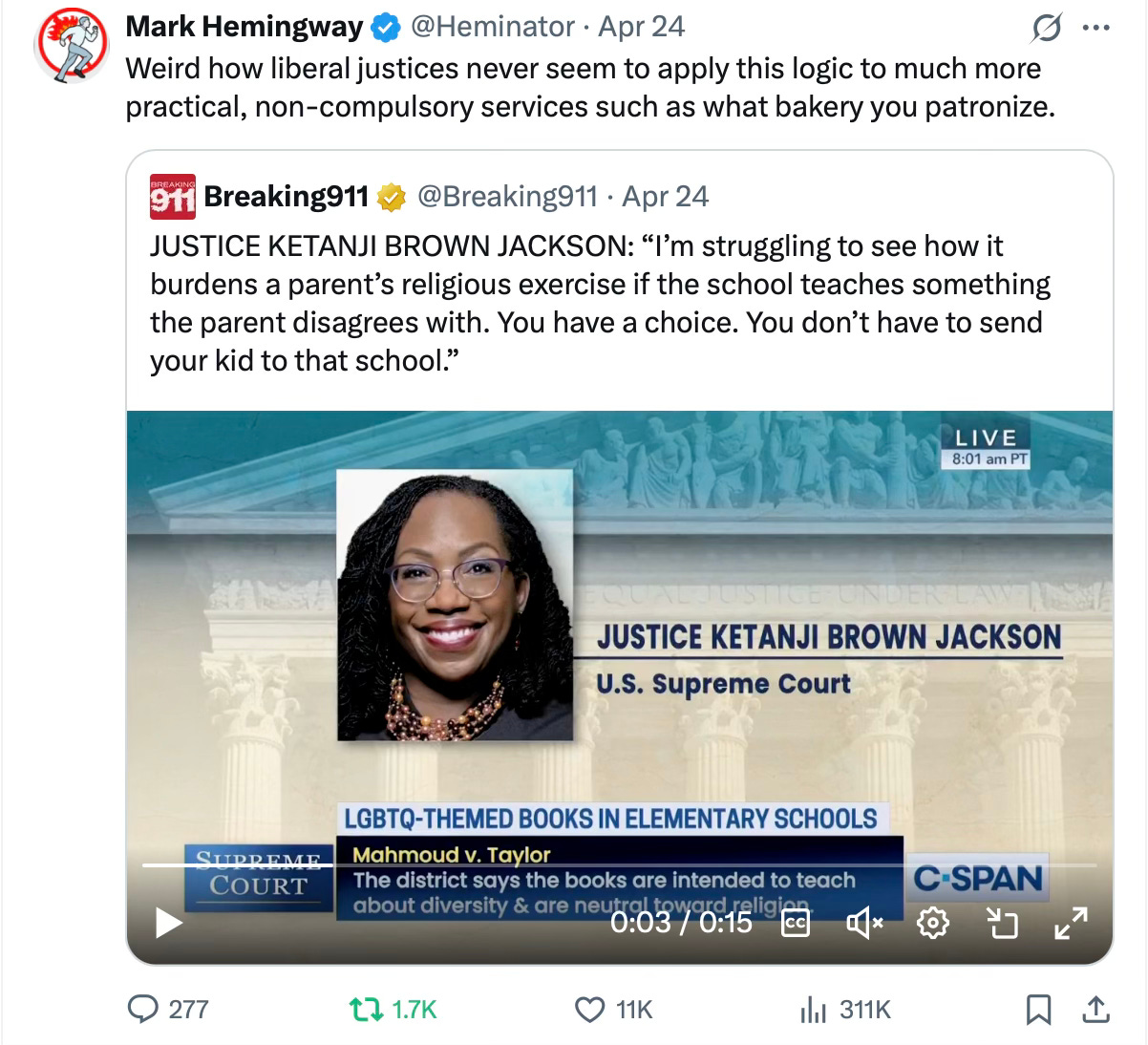Open Mark Hemingway's profile name

coord(244,27)
